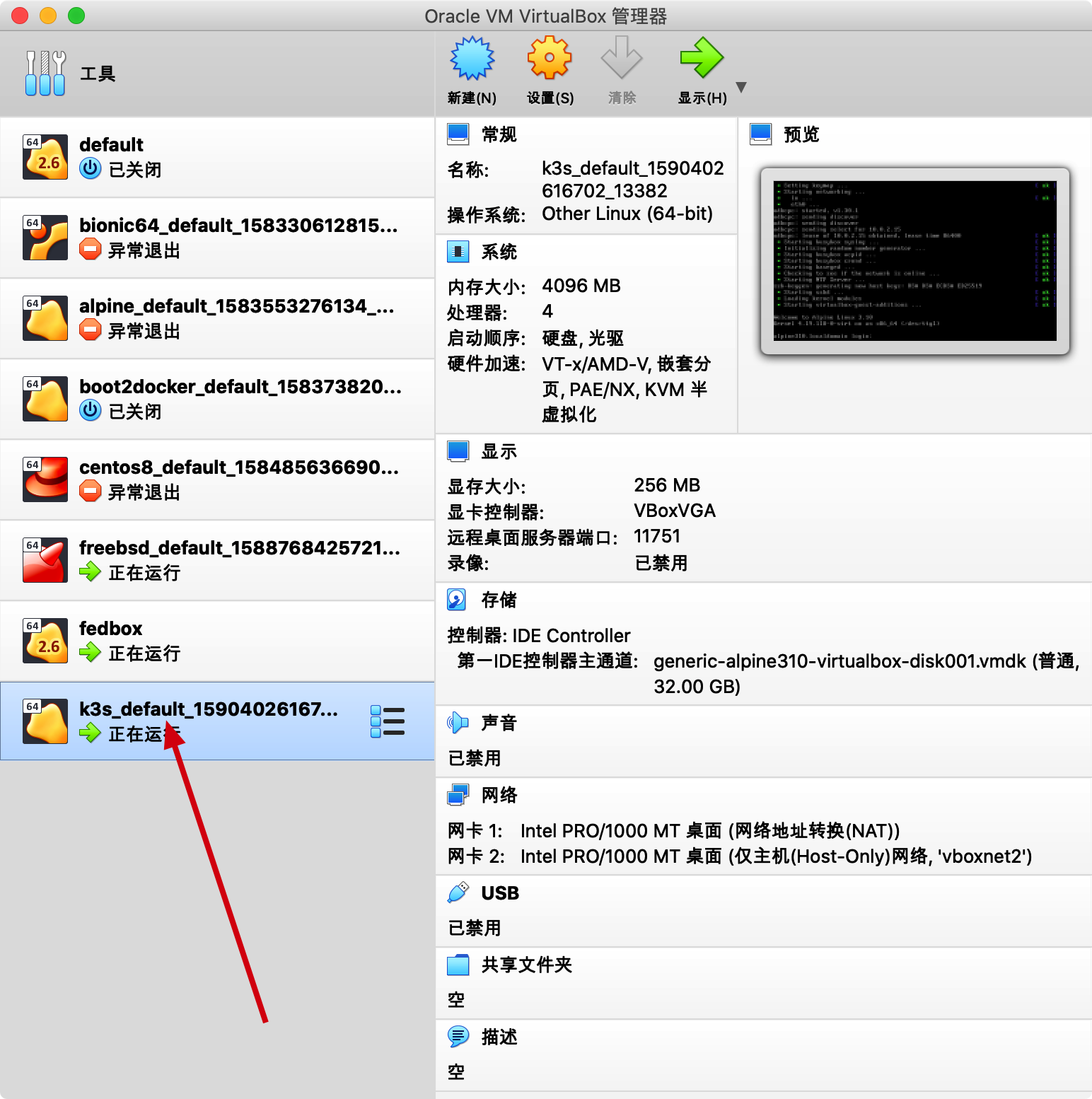This screenshot has height=1099, width=1092.
Task: Click the fedbox 2.6 OS icon
Action: coord(45,641)
